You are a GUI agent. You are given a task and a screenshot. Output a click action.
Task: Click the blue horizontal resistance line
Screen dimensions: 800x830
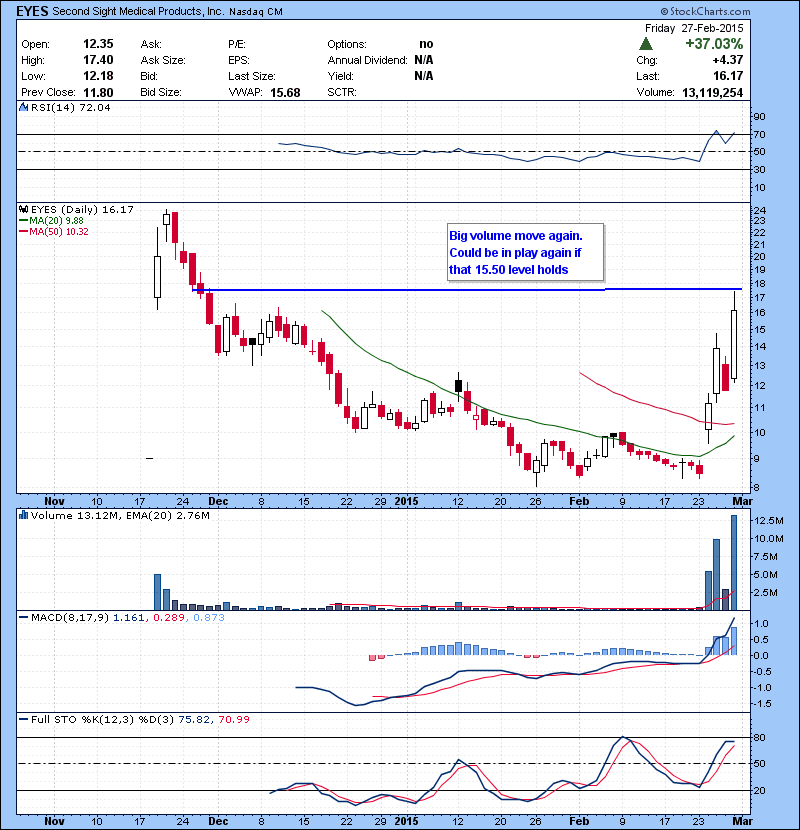coord(466,290)
